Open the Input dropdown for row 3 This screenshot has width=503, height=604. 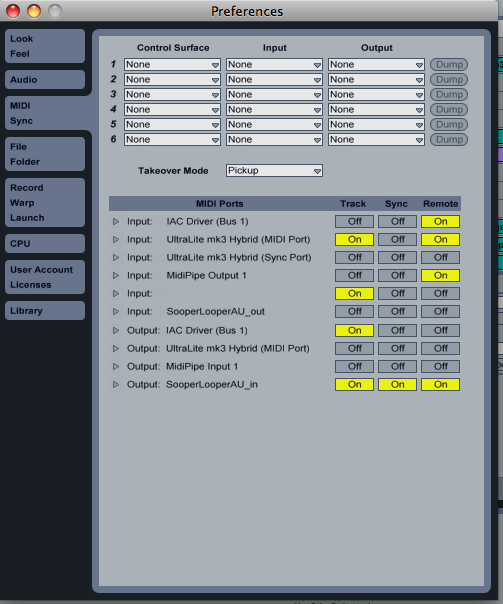coord(274,94)
